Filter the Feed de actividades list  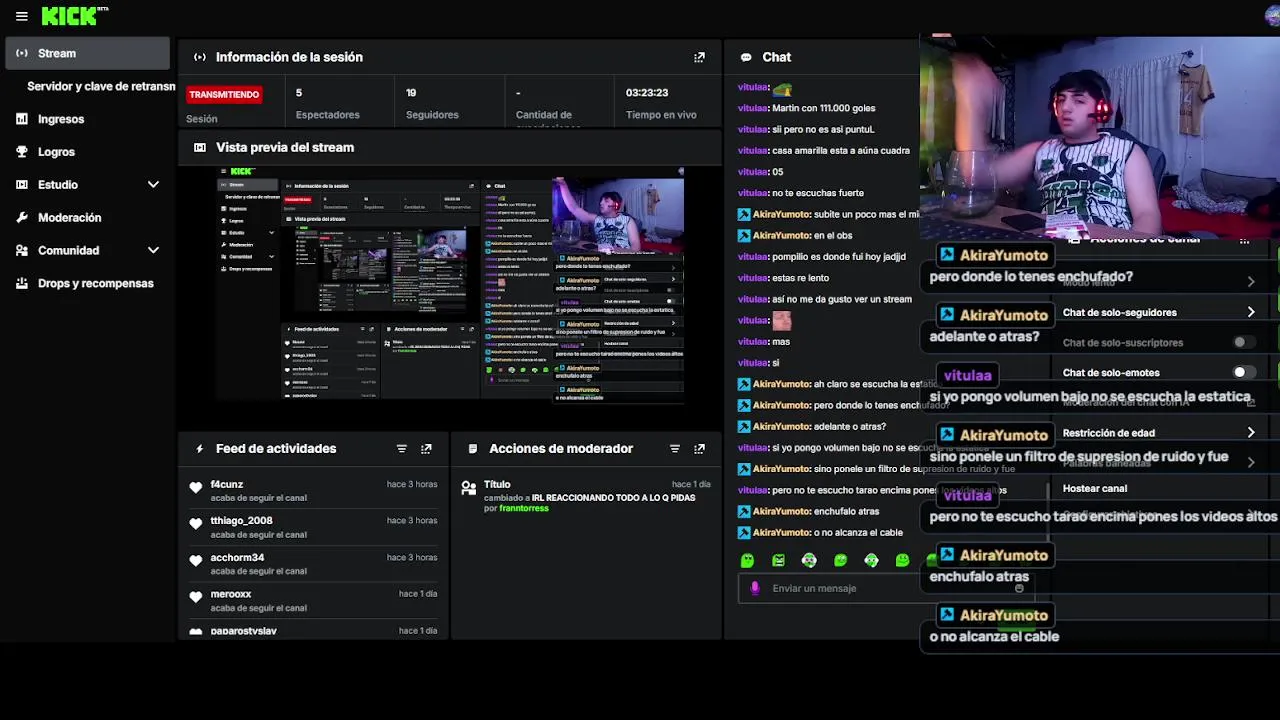pos(401,449)
